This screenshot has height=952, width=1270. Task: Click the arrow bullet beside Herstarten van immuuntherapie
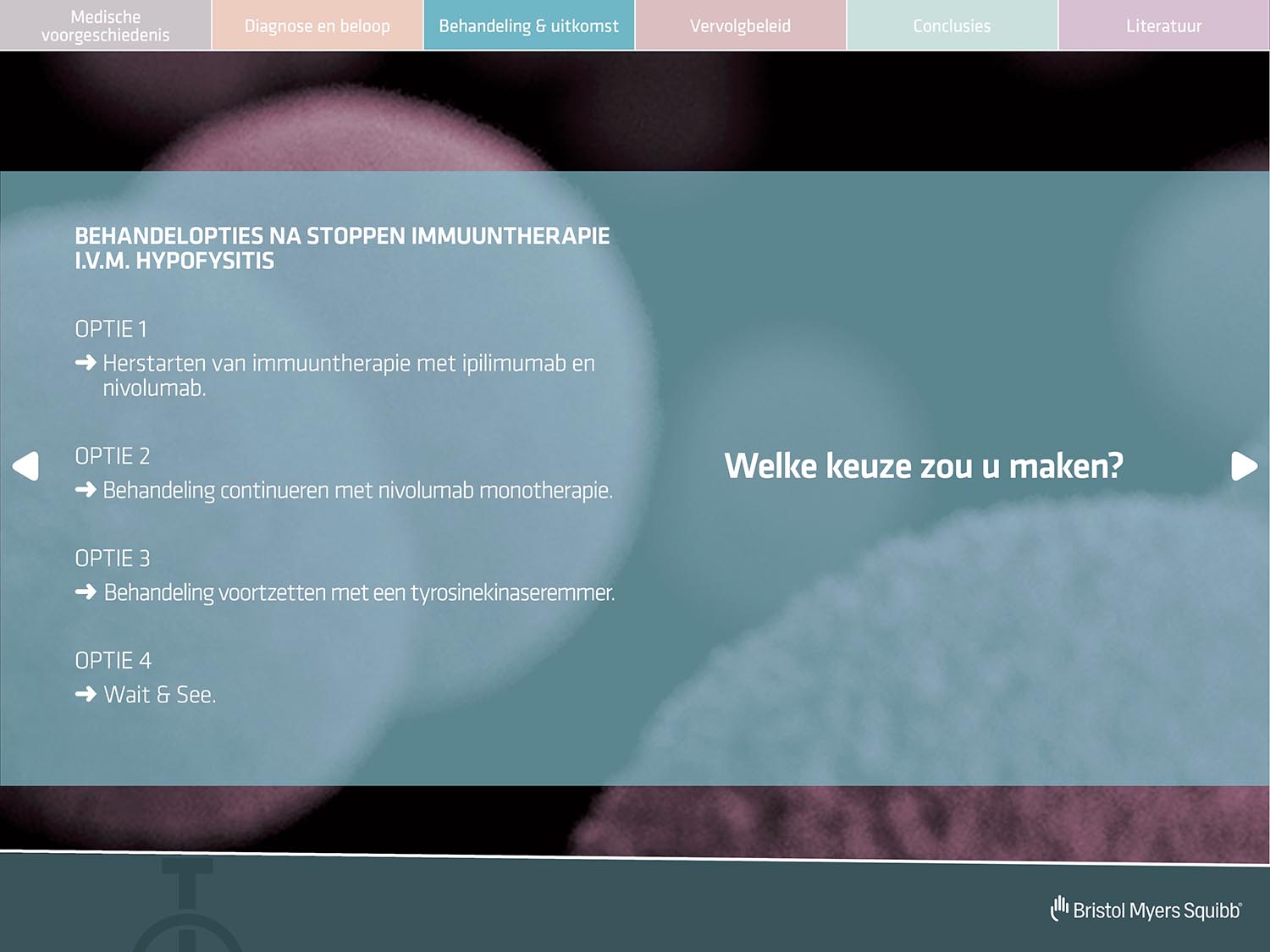click(86, 363)
